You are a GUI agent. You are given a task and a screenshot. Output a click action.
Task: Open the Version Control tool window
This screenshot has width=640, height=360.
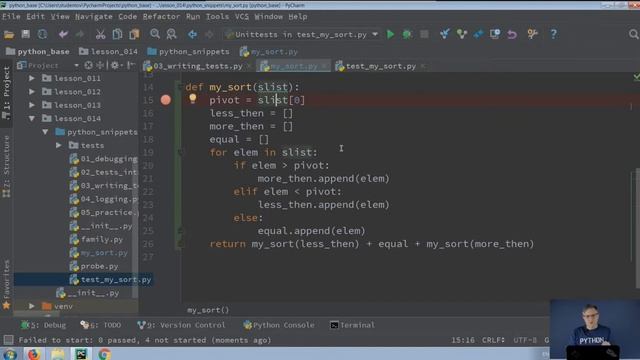click(x=181, y=325)
